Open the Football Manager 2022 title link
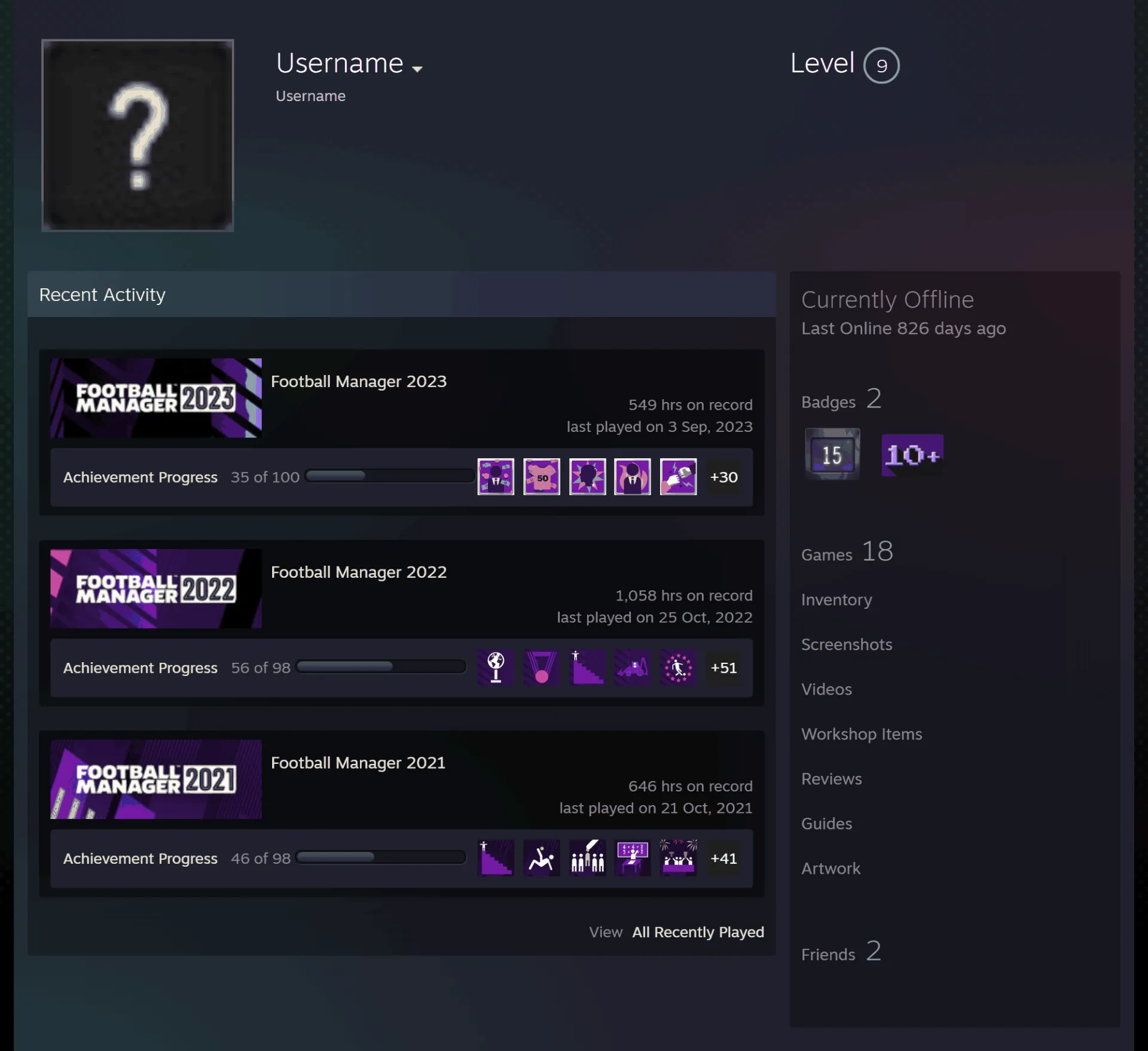 point(359,572)
